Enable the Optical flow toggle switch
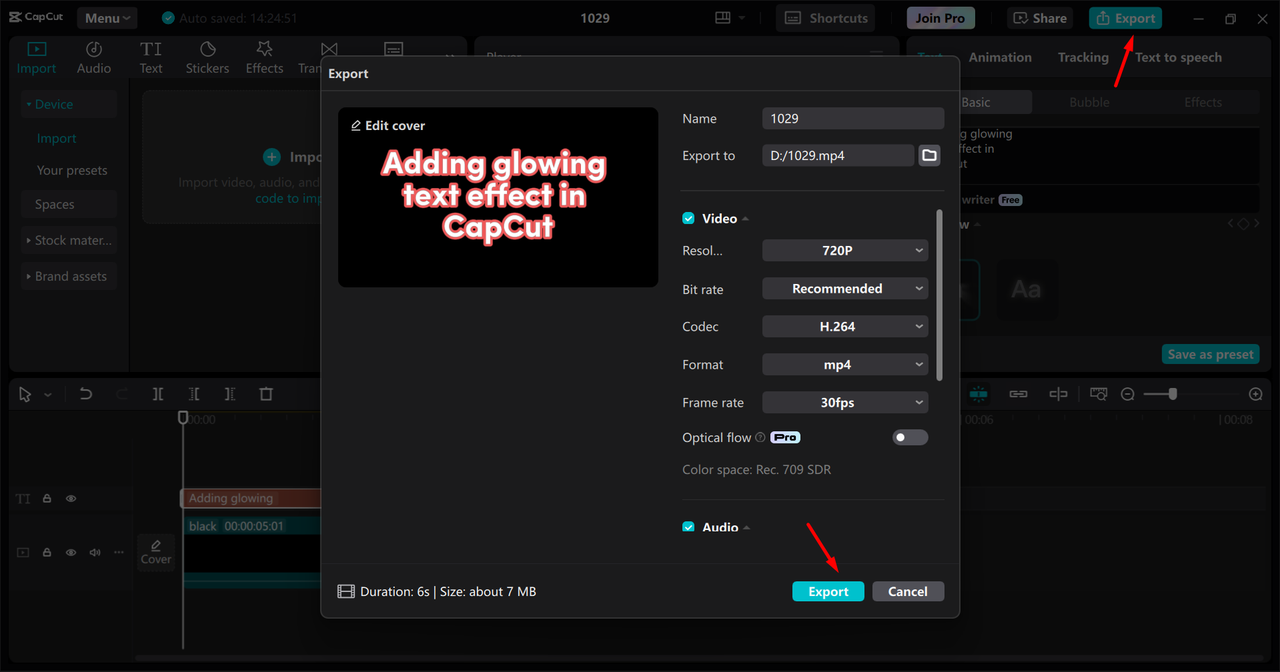 point(910,437)
